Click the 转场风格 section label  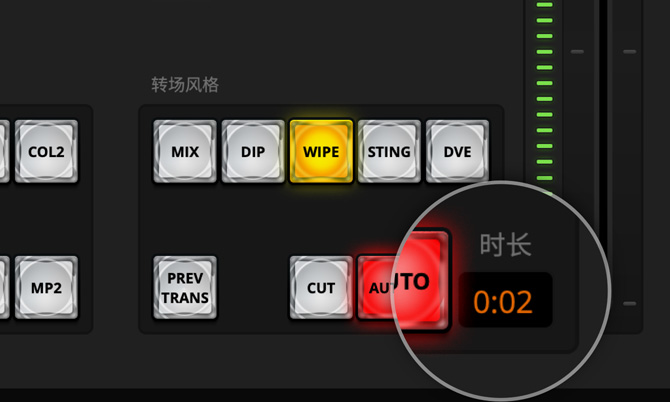coord(185,85)
